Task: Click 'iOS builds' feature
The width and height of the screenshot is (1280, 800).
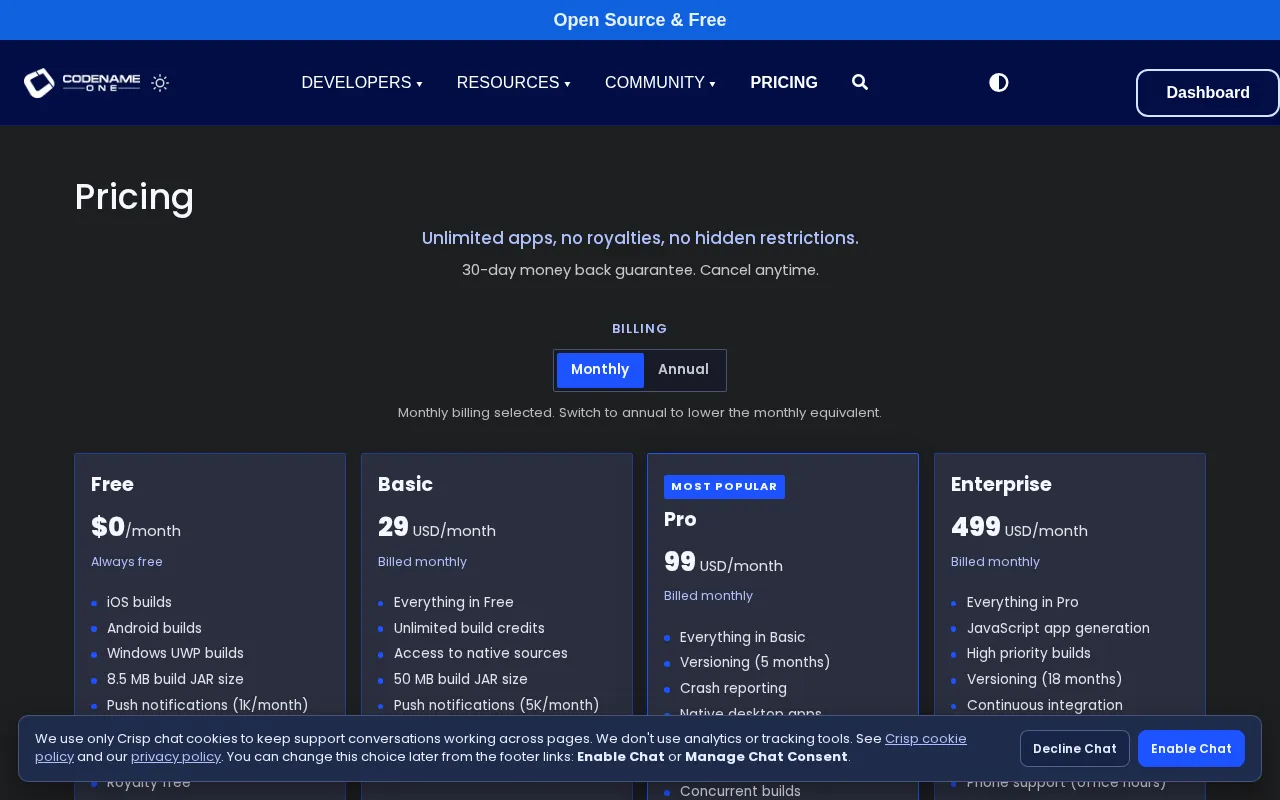Action: pyautogui.click(x=139, y=602)
